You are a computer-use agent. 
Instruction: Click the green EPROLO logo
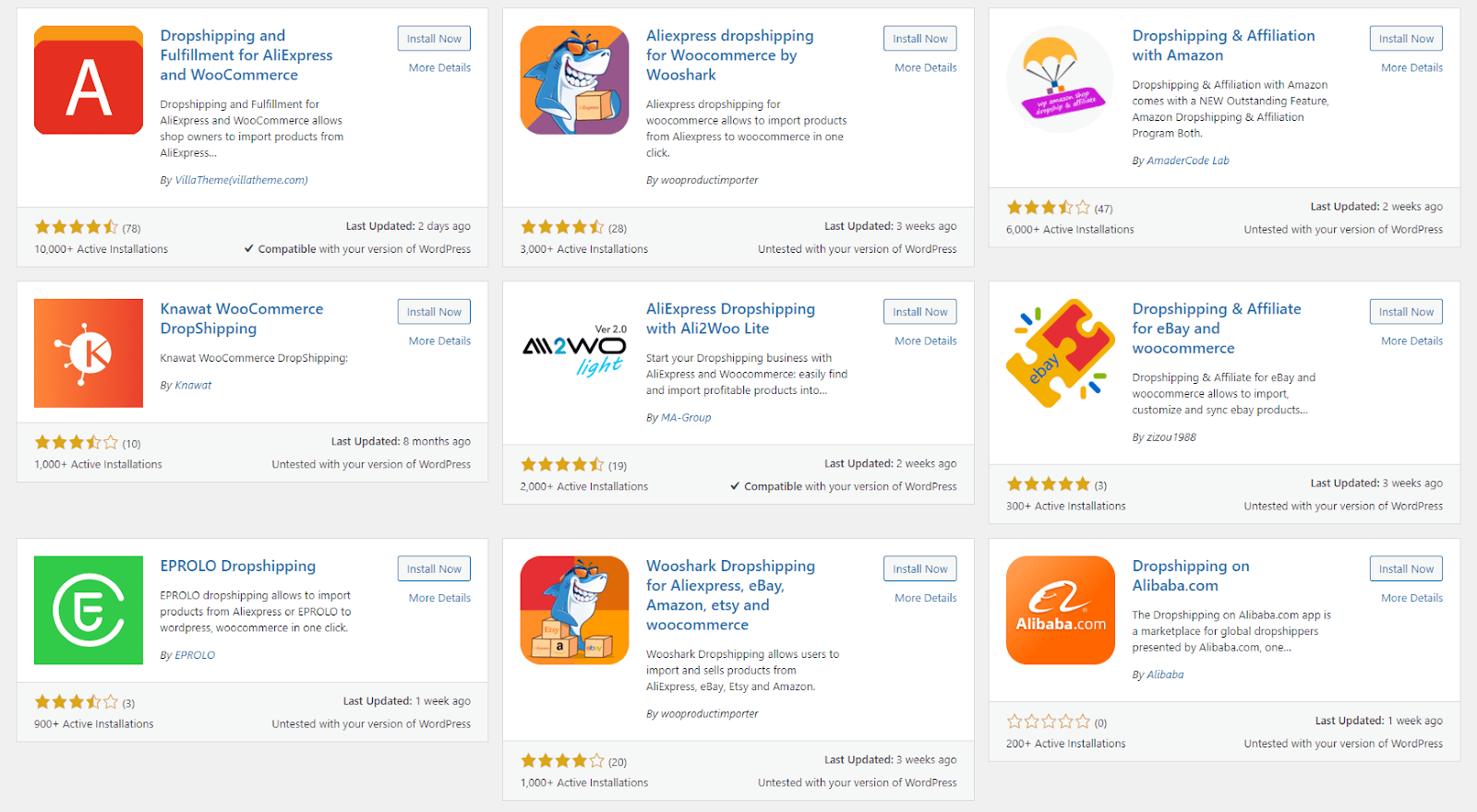tap(89, 610)
